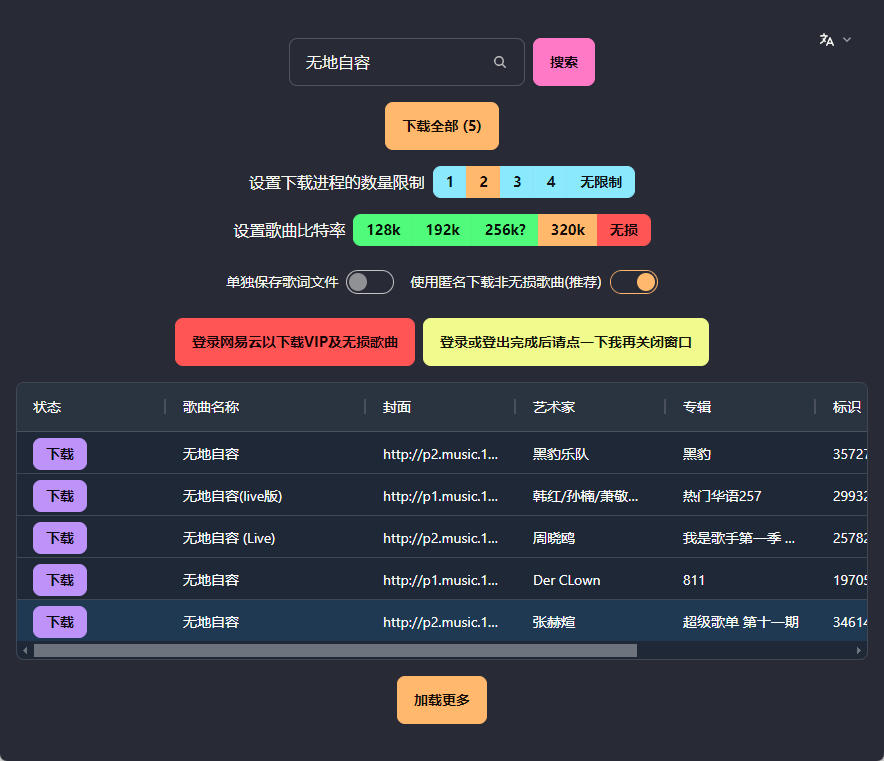Sort by 艺术家 column header

[x=554, y=407]
